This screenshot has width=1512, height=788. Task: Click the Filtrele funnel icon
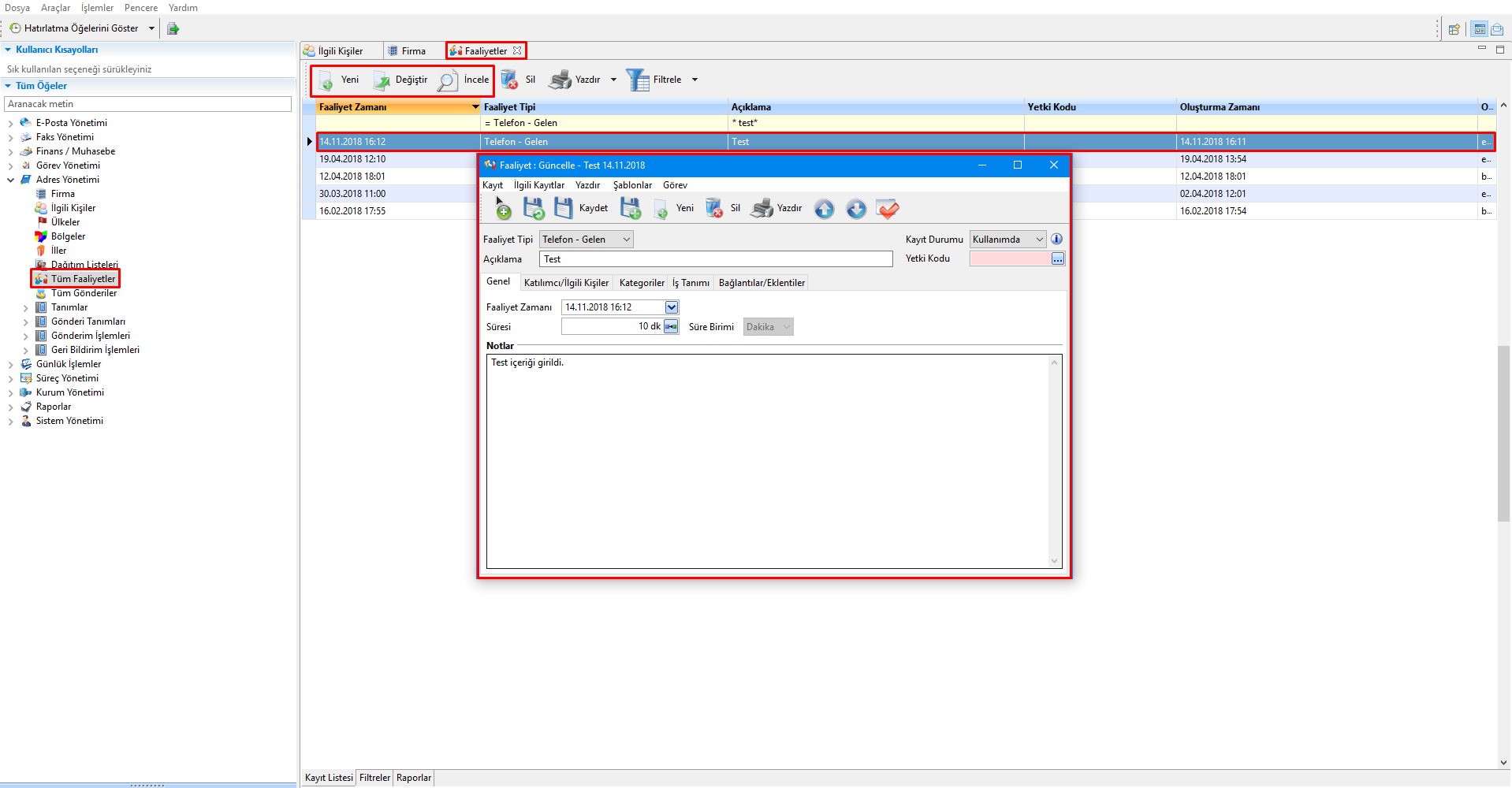pyautogui.click(x=637, y=80)
